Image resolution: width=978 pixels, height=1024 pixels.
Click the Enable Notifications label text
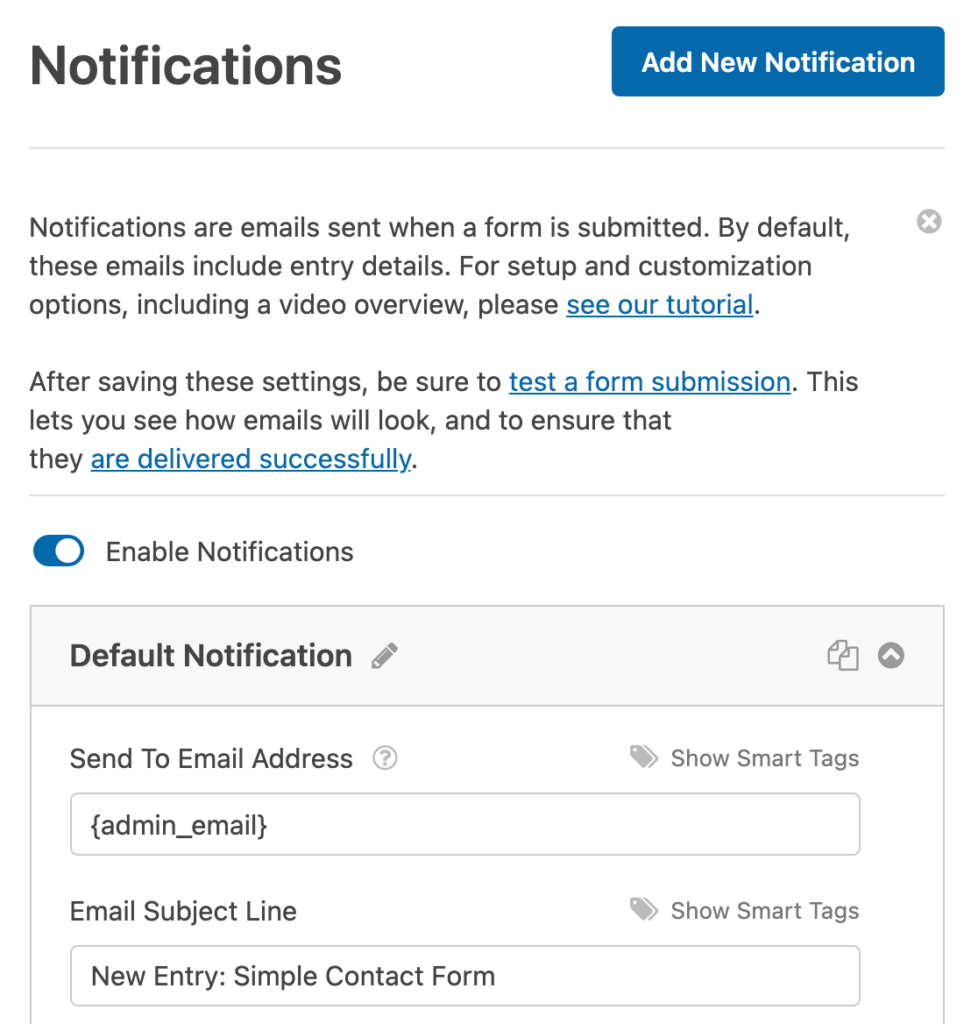(229, 551)
